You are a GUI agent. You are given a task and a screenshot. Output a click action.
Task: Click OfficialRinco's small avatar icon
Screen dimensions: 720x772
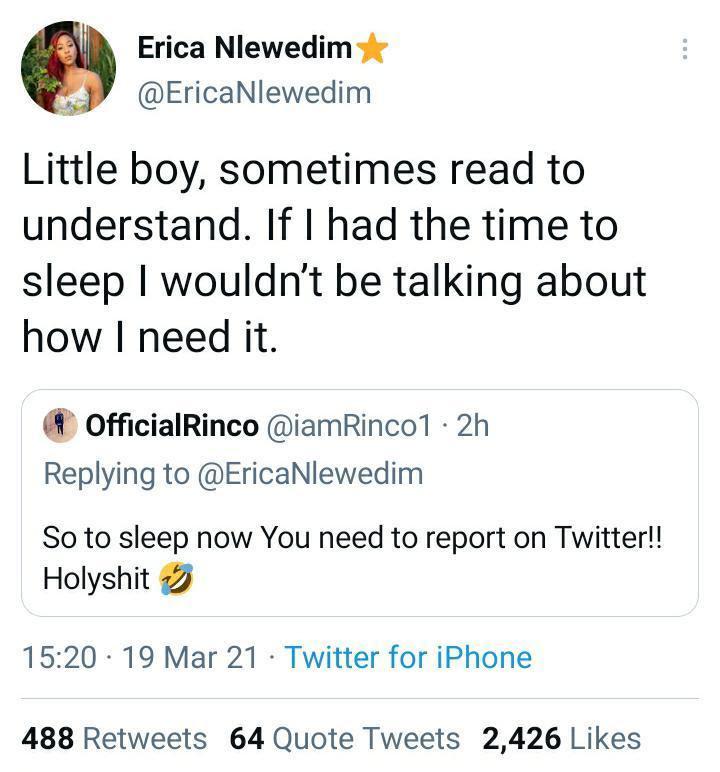60,425
